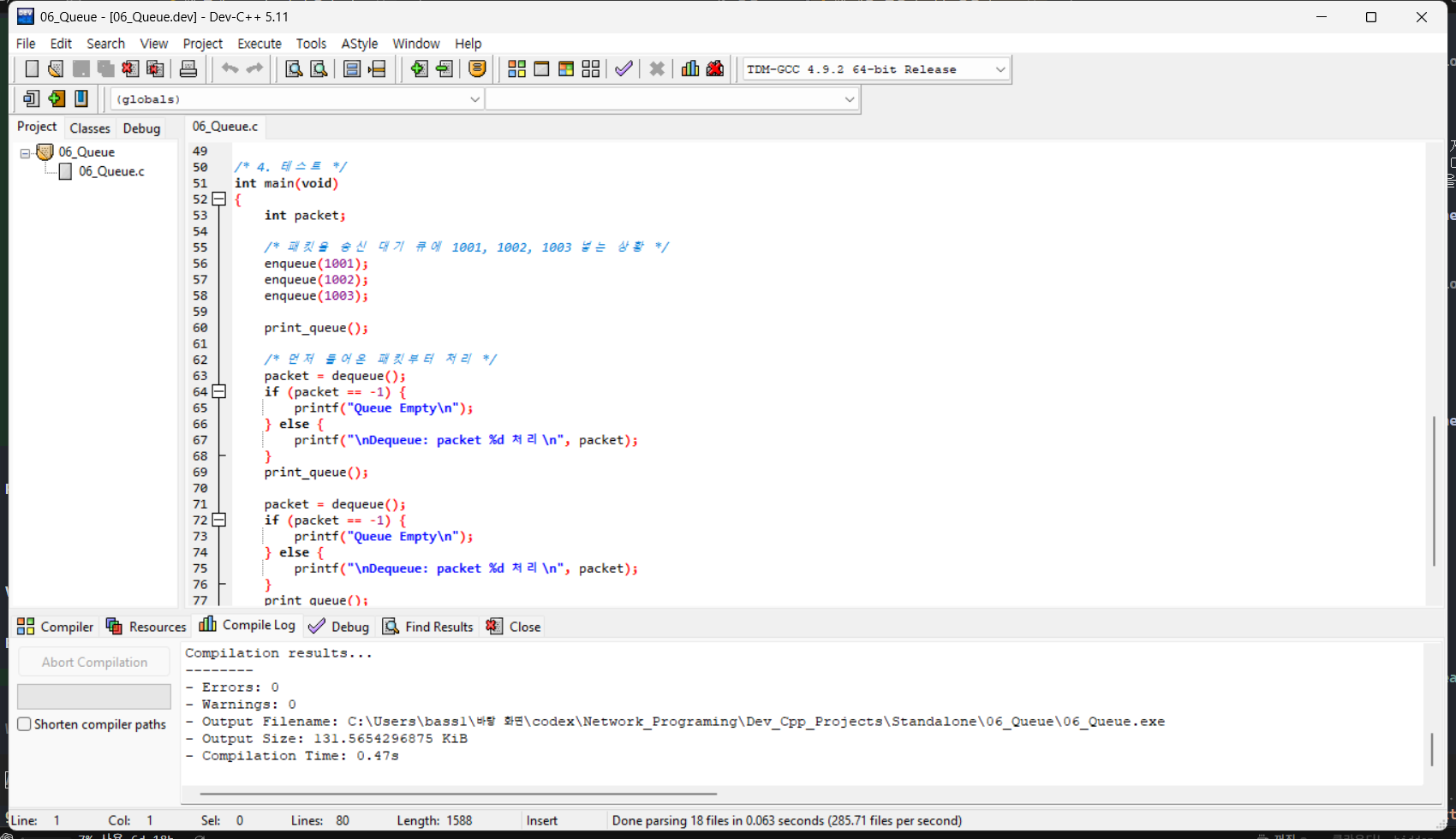Open the Find dialog from toolbar
This screenshot has height=839, width=1456.
tap(294, 69)
